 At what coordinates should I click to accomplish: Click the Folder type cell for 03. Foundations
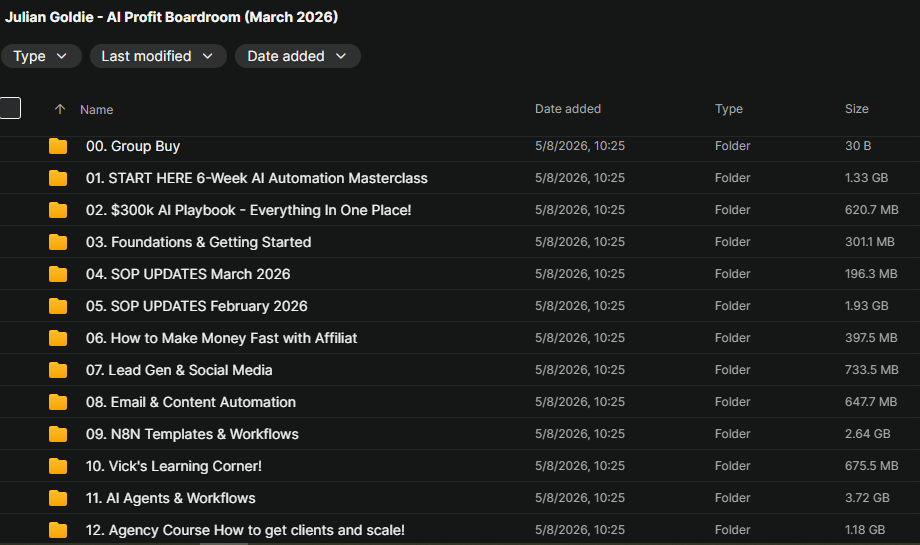732,242
